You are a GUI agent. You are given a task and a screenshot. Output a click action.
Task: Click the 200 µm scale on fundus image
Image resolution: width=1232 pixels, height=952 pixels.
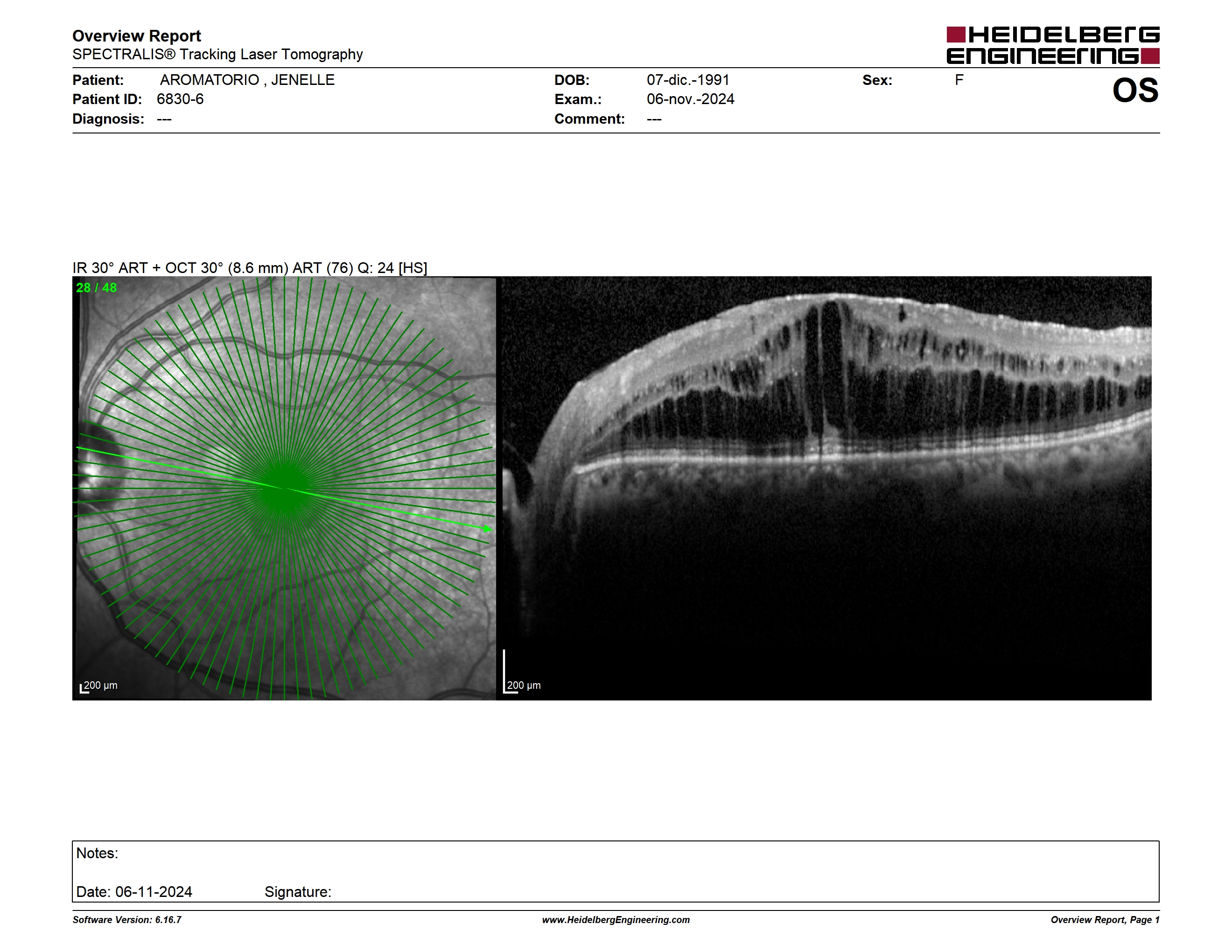(x=99, y=686)
